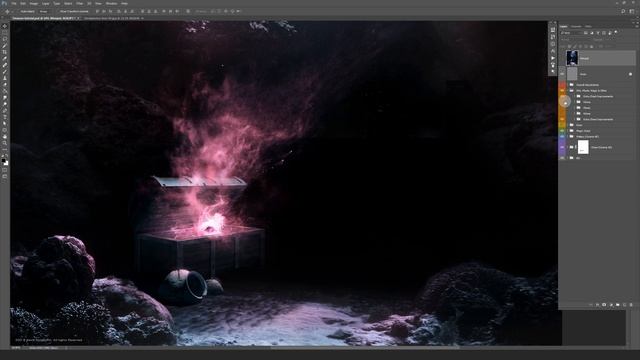Screen dimensions: 640x360
Task: Switch to the inactive document tab
Action: (x=113, y=18)
